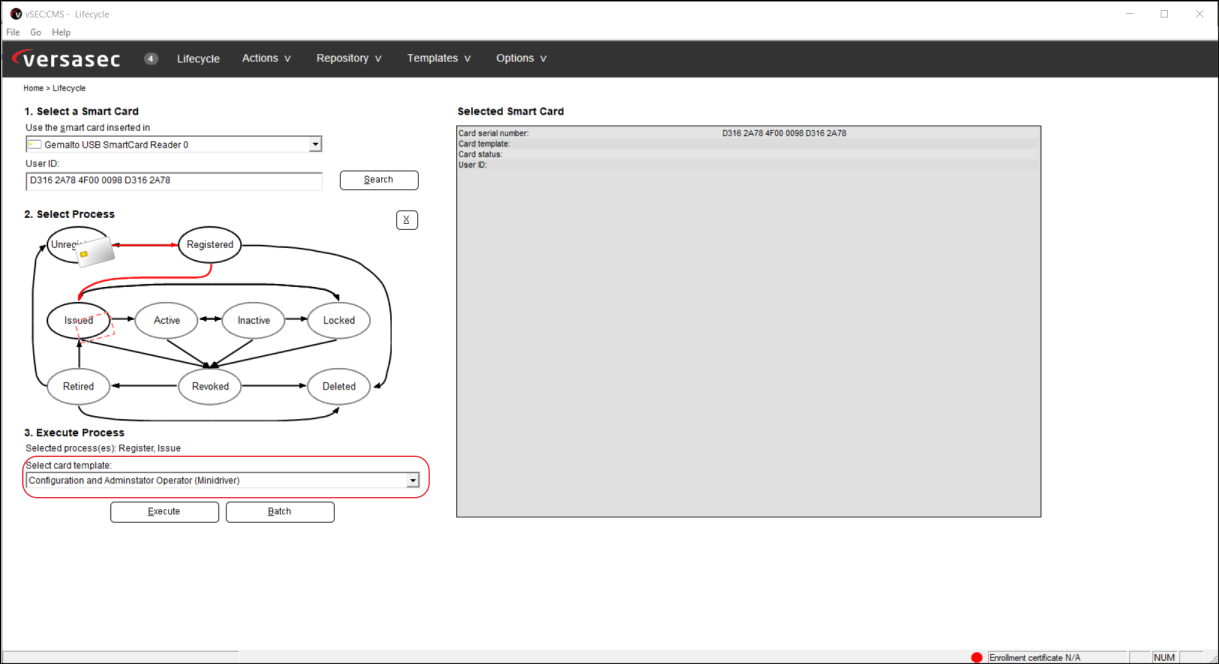Maximize the vSEC:CMS window
1219x664 pixels.
[1164, 14]
